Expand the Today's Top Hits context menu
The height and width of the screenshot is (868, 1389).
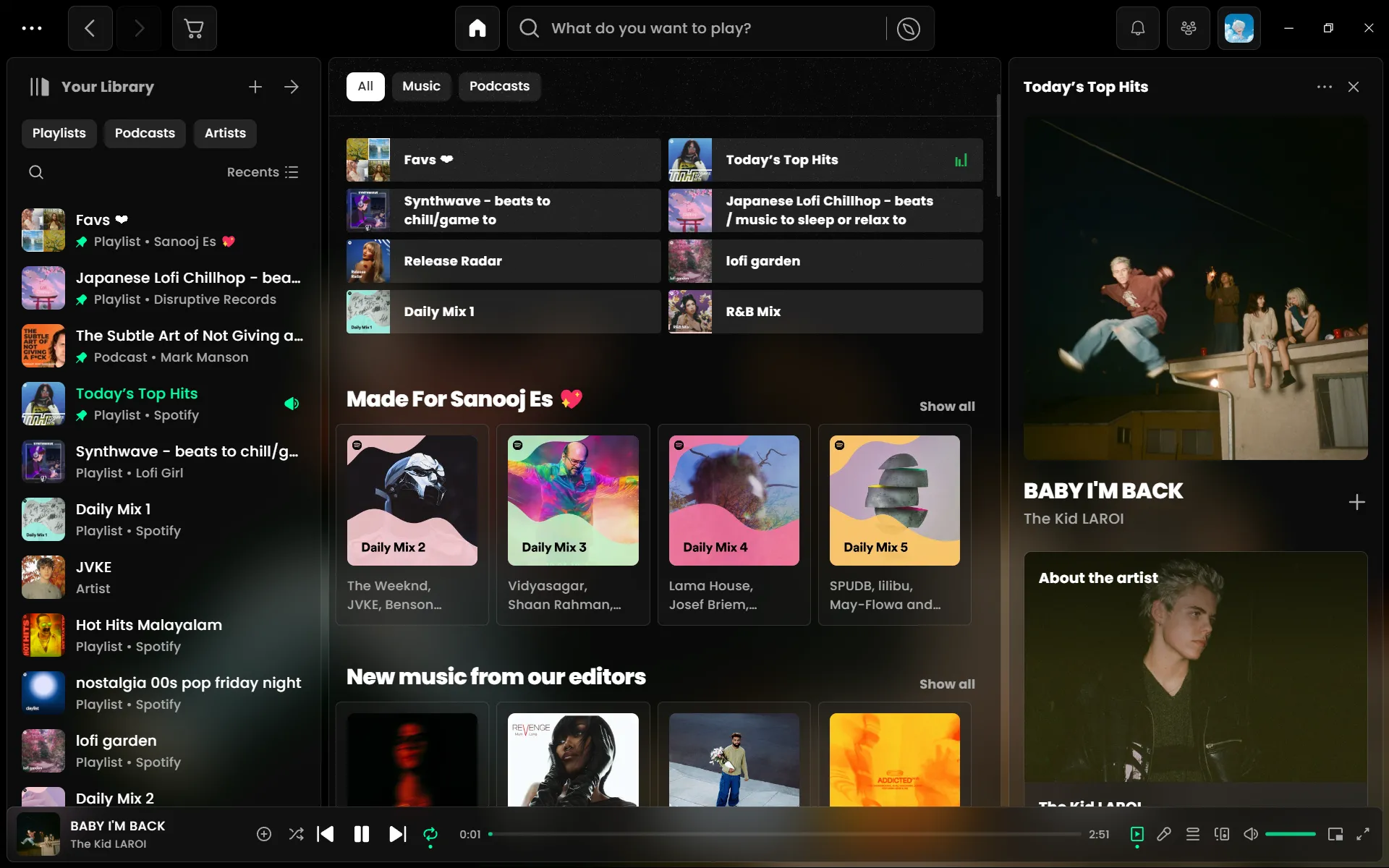(x=1323, y=87)
